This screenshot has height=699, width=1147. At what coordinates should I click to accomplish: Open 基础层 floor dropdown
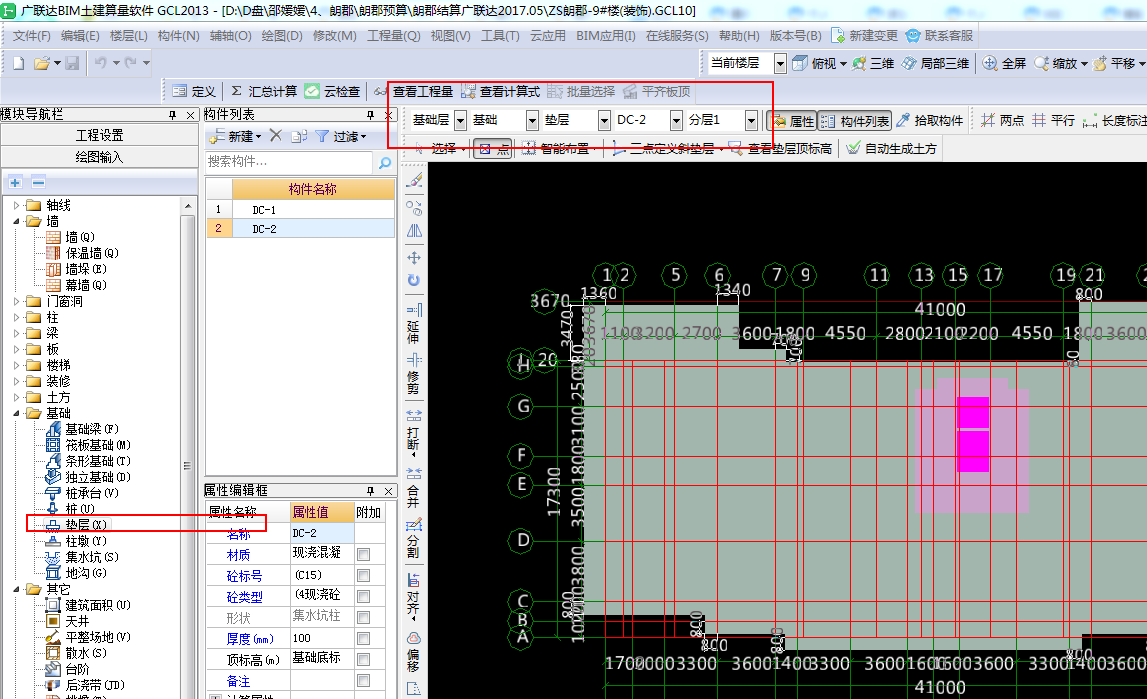click(460, 121)
